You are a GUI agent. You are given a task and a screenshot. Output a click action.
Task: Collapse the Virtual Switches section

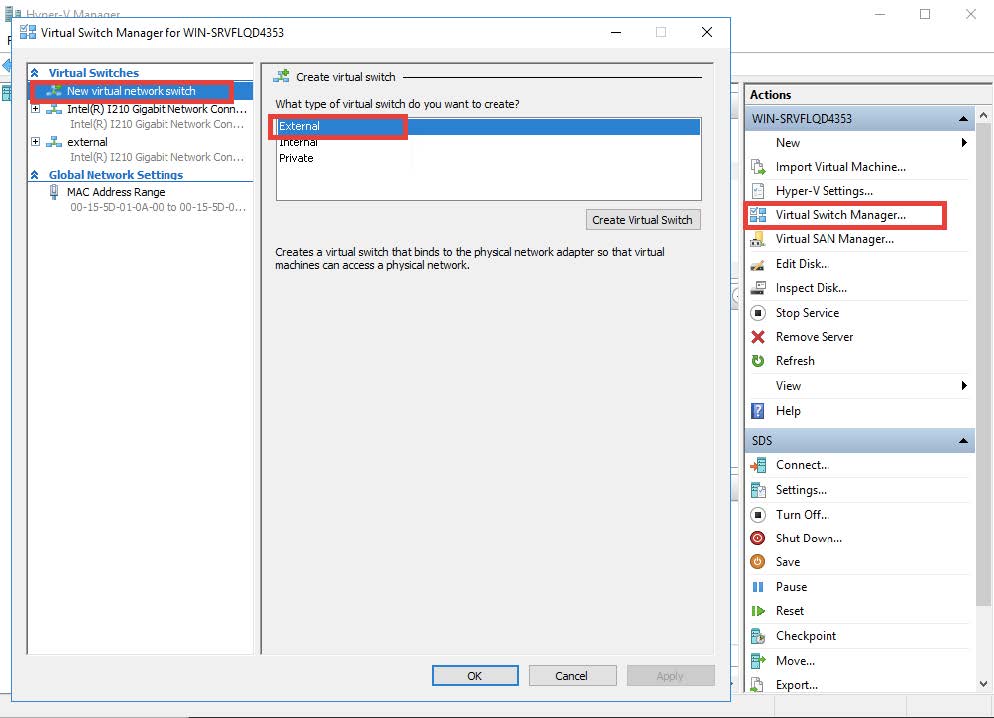pyautogui.click(x=36, y=73)
